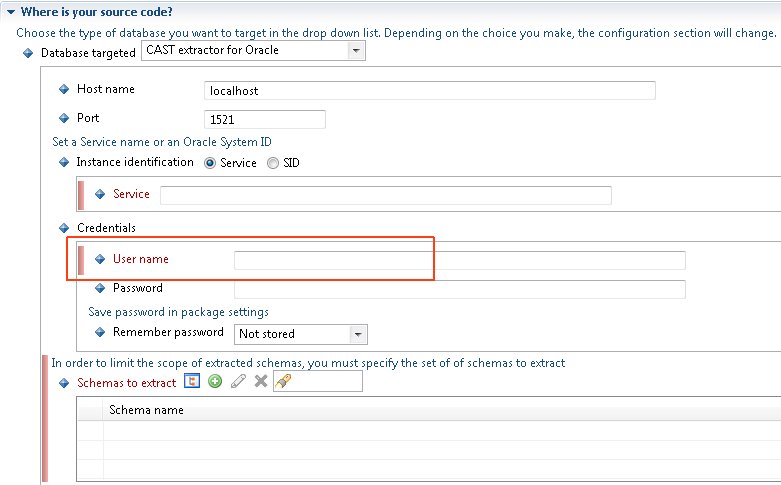The image size is (781, 485).
Task: Click the schema browse icon next to Schemas to extract
Action: tap(193, 382)
